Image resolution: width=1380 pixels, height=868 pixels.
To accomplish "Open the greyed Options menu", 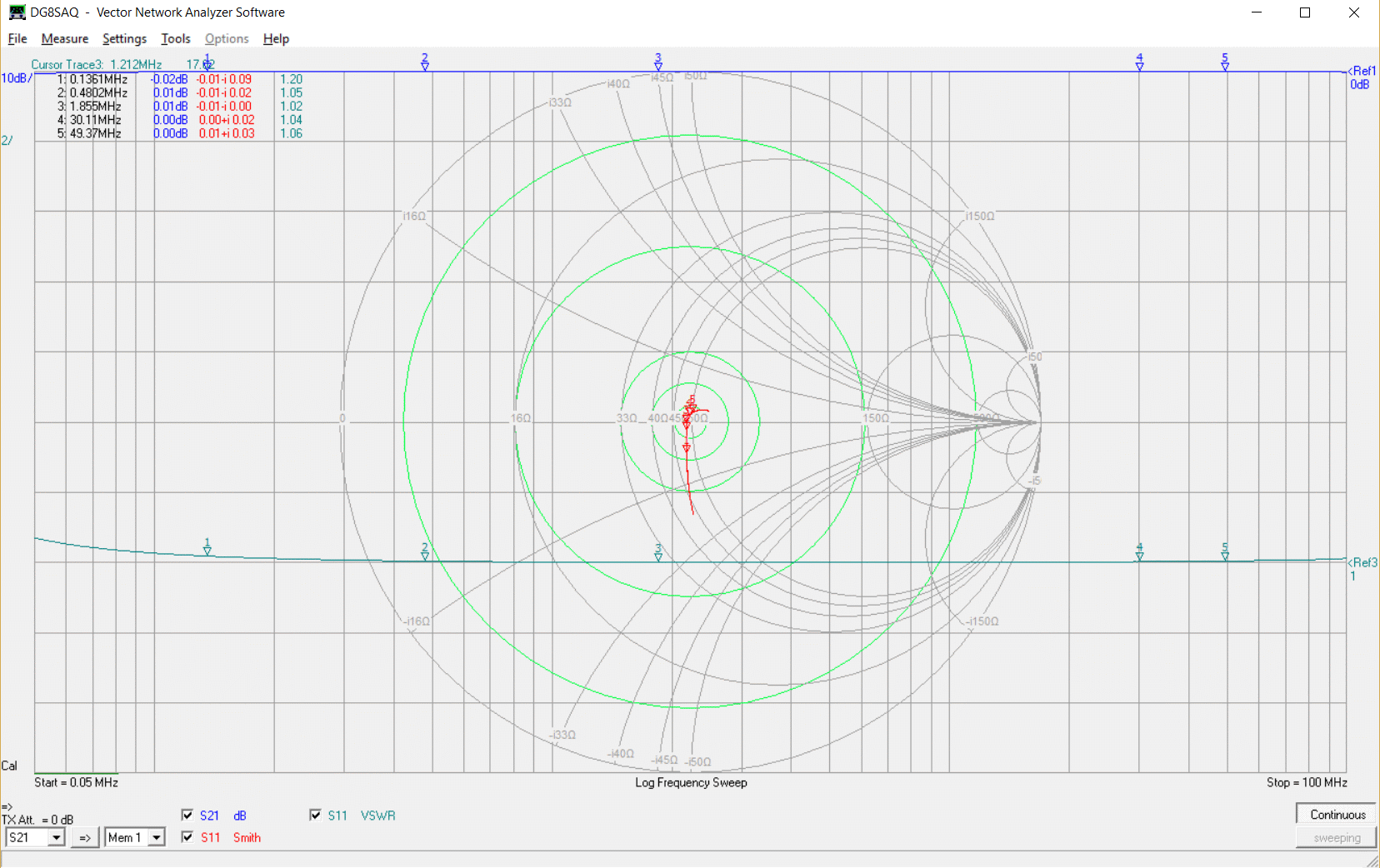I will [227, 38].
